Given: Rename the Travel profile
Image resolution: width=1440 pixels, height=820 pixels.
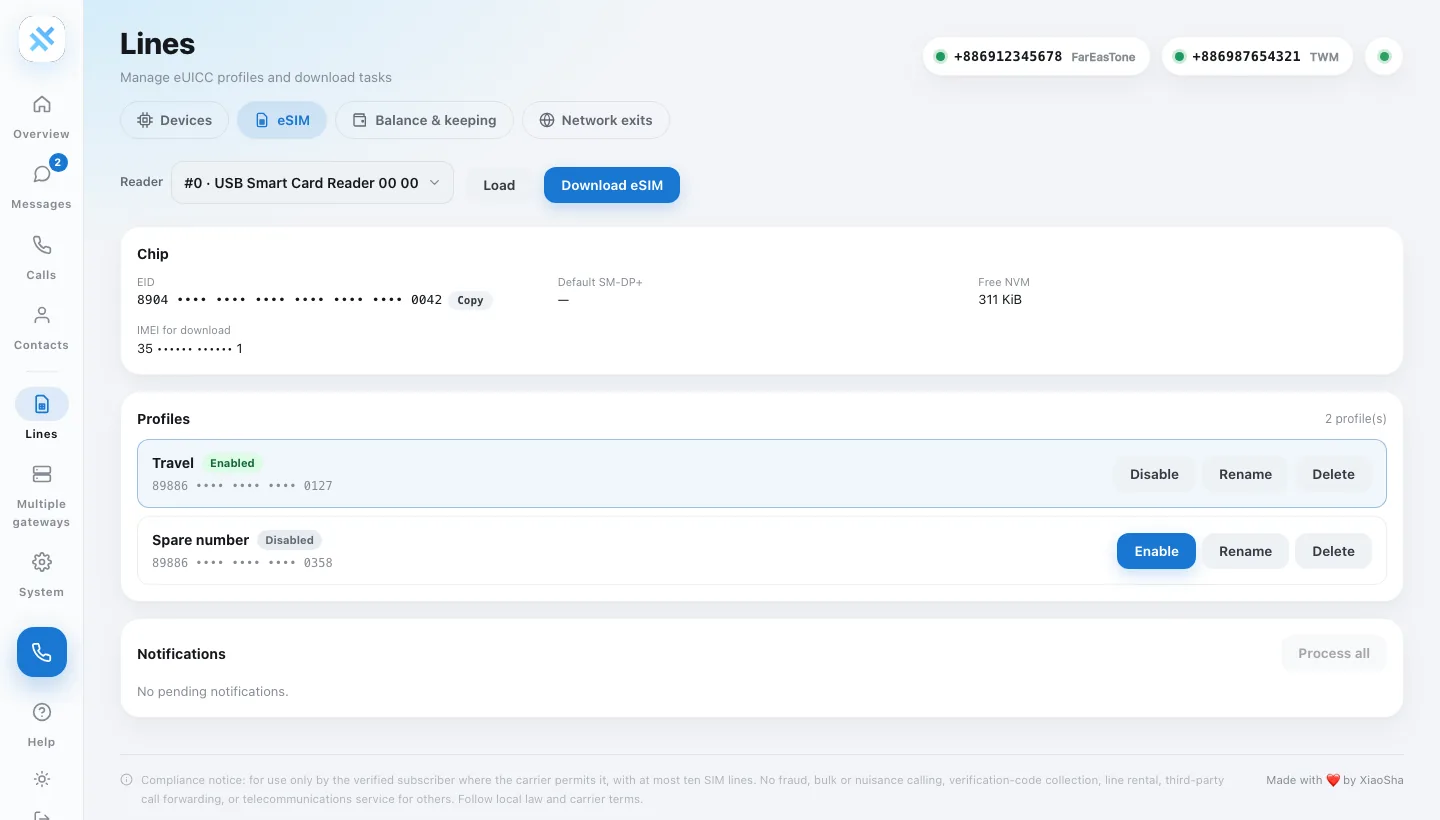Looking at the screenshot, I should [x=1245, y=474].
